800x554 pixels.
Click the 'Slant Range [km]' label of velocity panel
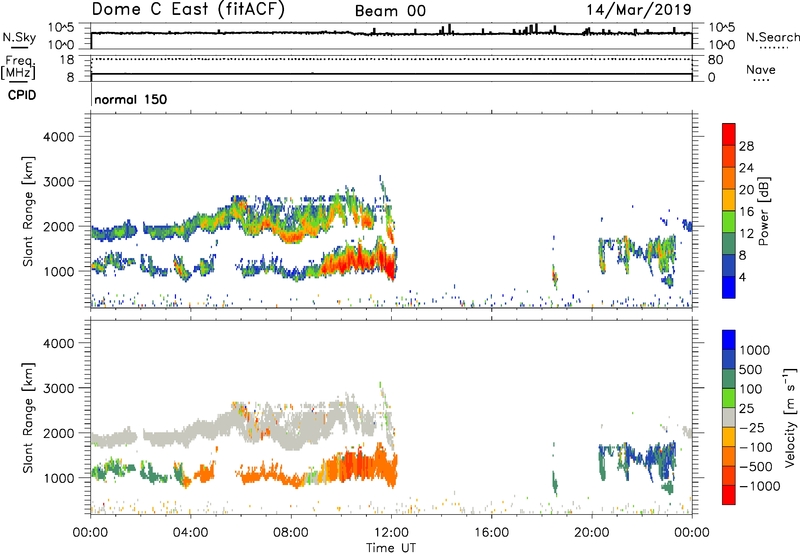tap(28, 418)
